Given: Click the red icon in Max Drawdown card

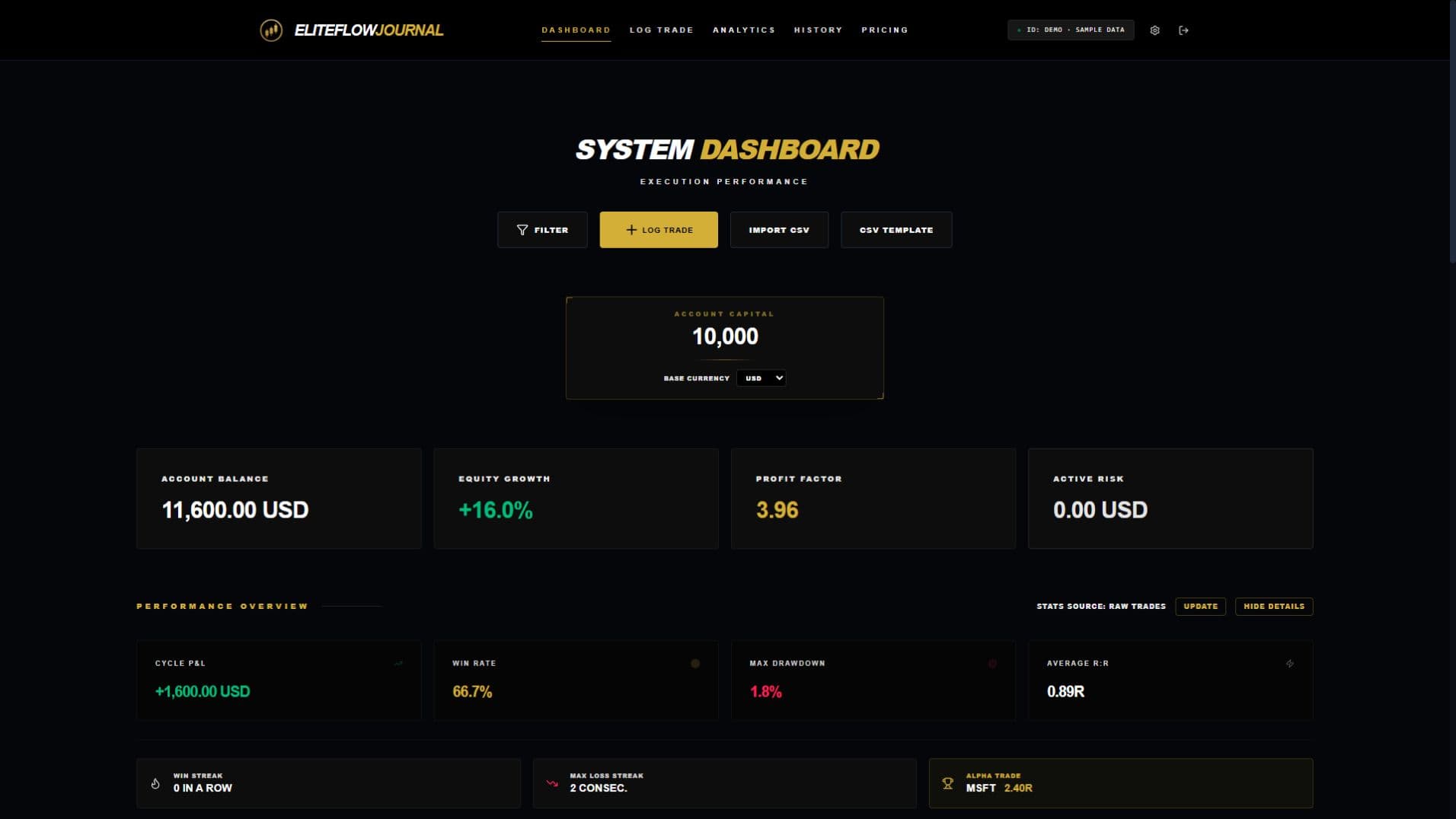Looking at the screenshot, I should click(x=992, y=664).
